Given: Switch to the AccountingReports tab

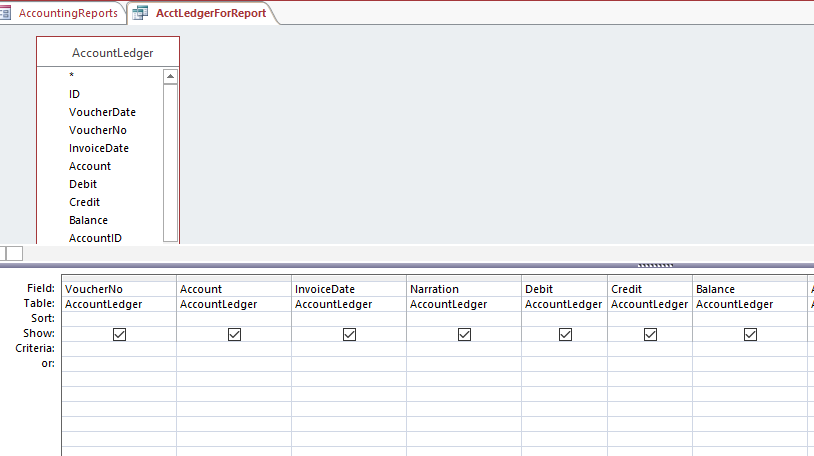Looking at the screenshot, I should [62, 13].
